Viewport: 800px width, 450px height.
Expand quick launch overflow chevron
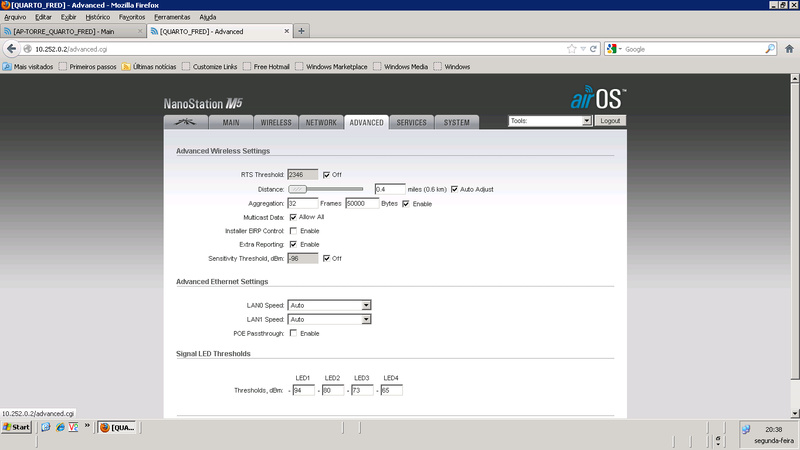coord(87,425)
